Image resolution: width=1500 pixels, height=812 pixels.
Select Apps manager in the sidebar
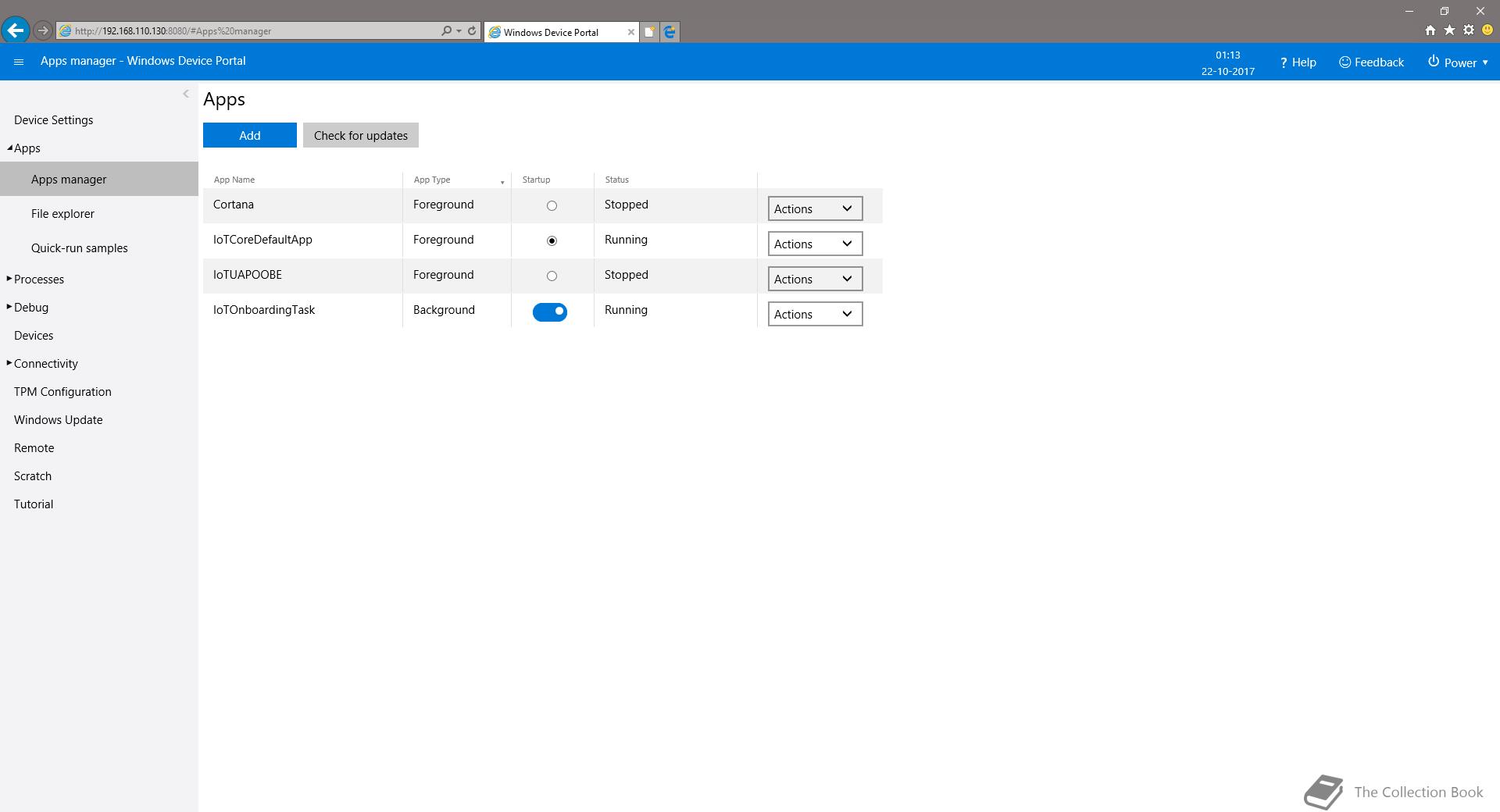tap(99, 179)
